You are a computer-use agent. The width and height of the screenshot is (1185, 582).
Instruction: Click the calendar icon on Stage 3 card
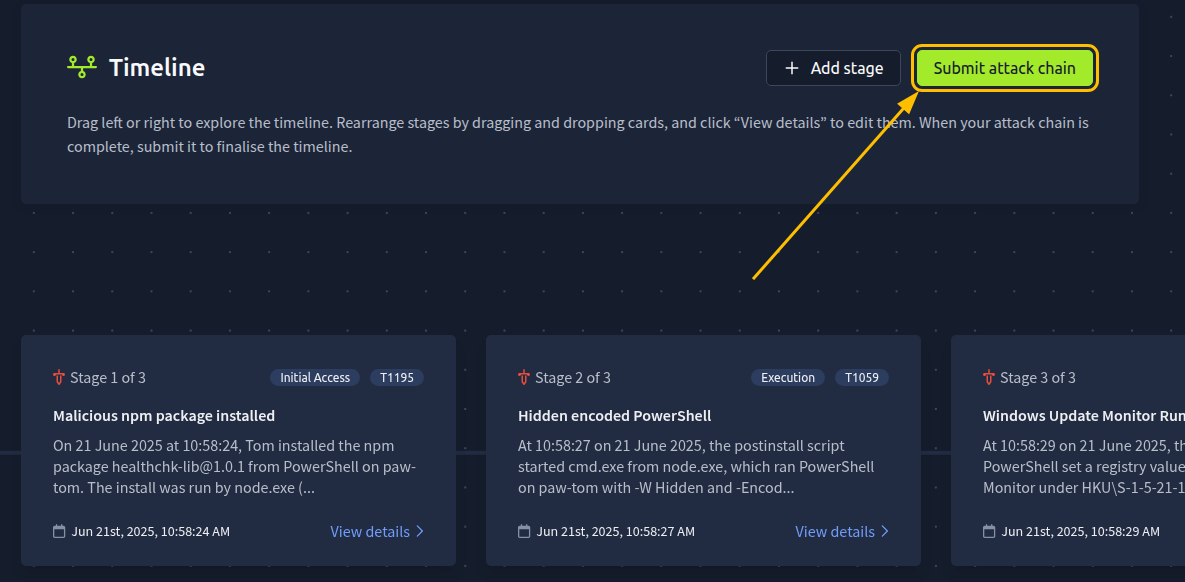989,531
